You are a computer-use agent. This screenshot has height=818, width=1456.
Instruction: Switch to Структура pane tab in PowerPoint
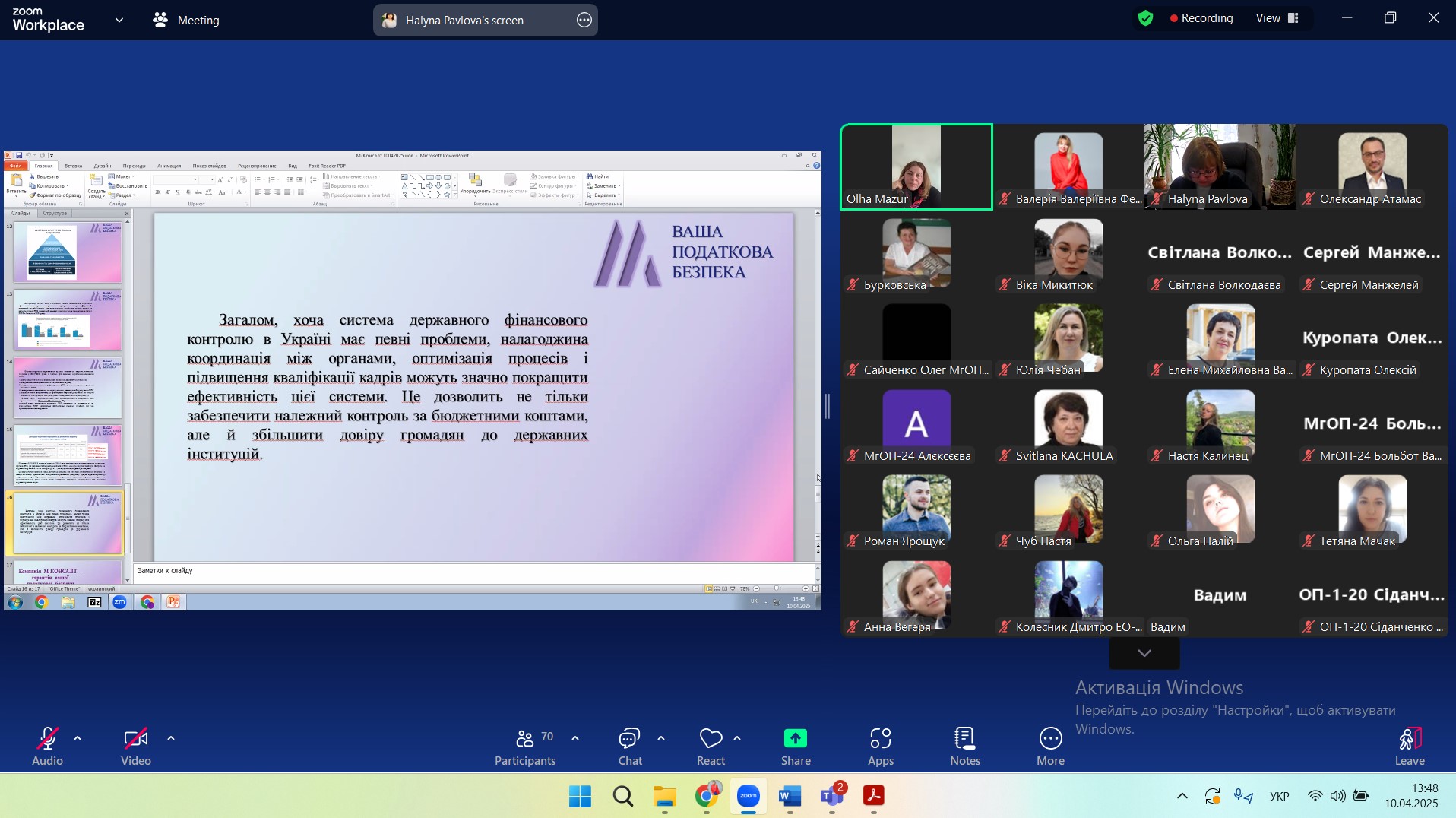pos(55,214)
